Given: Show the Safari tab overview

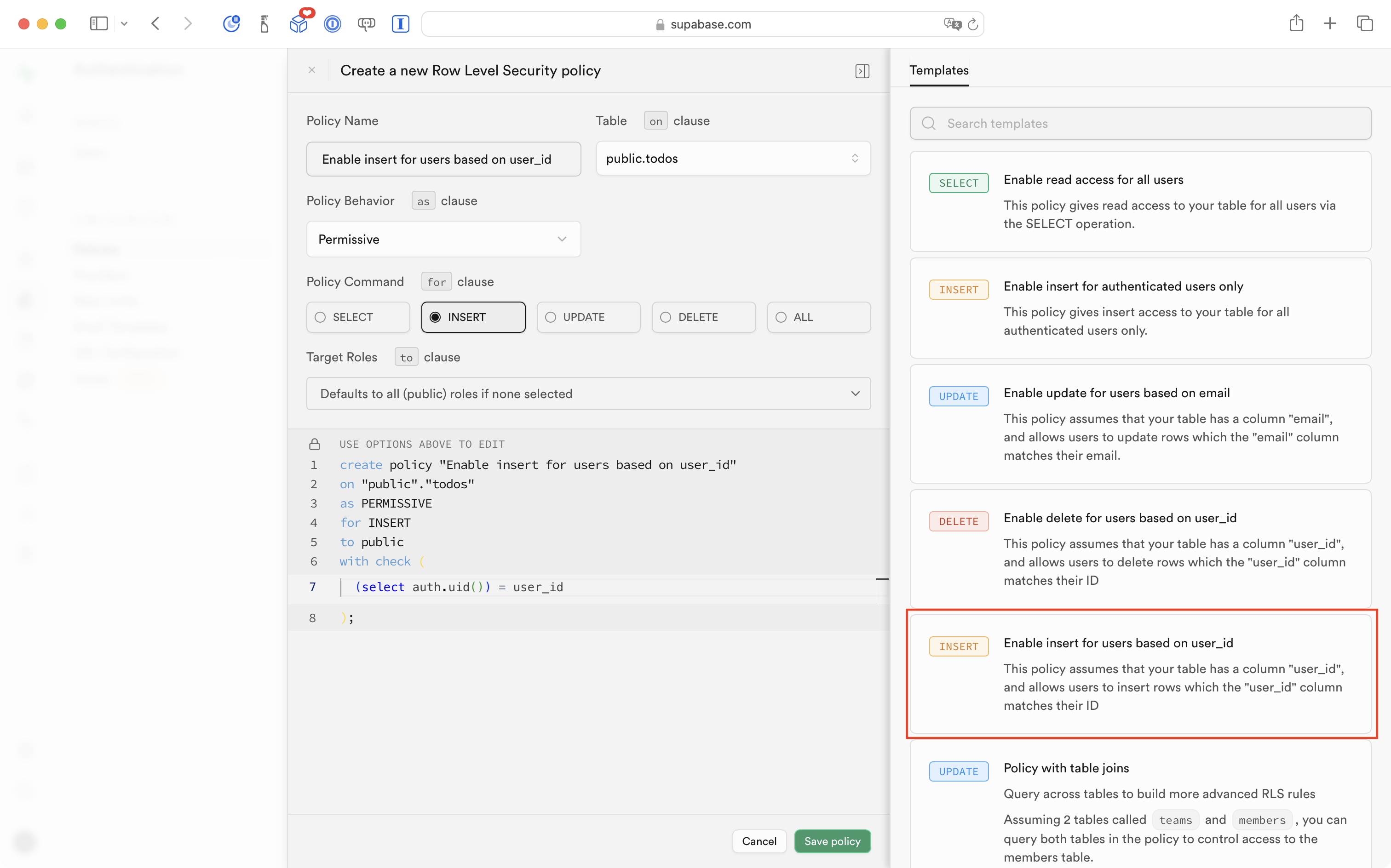Looking at the screenshot, I should (x=1364, y=23).
